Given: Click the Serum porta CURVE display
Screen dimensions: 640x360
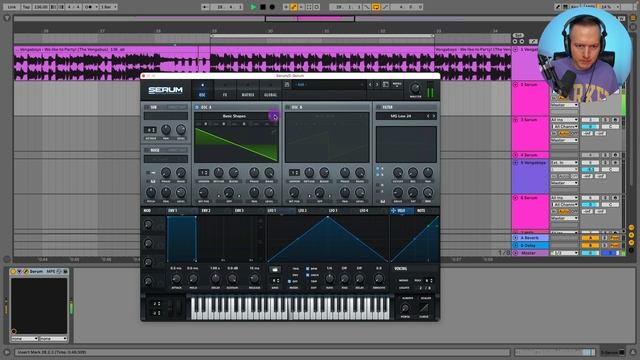Looking at the screenshot, I should point(424,308).
